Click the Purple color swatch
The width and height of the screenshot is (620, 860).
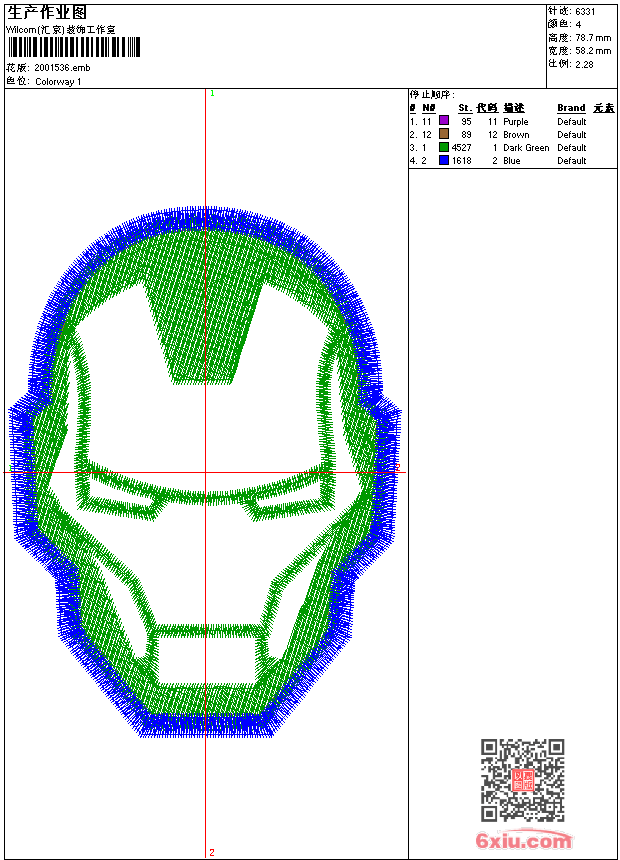(x=444, y=121)
